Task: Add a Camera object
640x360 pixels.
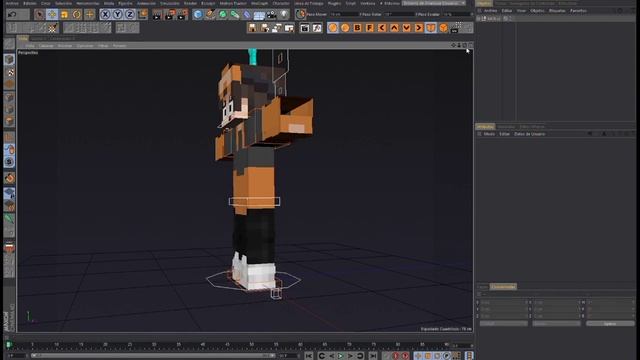Action: (x=271, y=14)
